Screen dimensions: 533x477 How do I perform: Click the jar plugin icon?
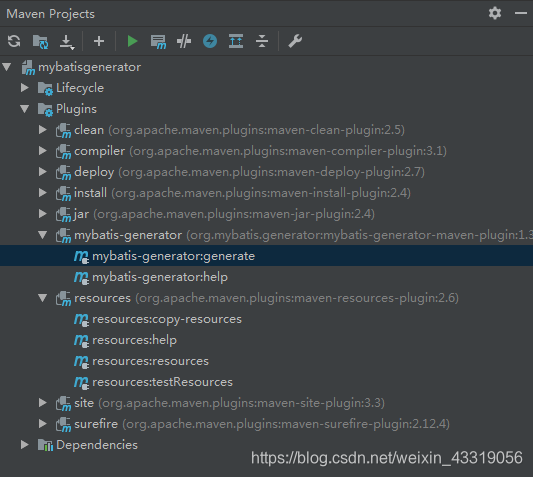64,215
